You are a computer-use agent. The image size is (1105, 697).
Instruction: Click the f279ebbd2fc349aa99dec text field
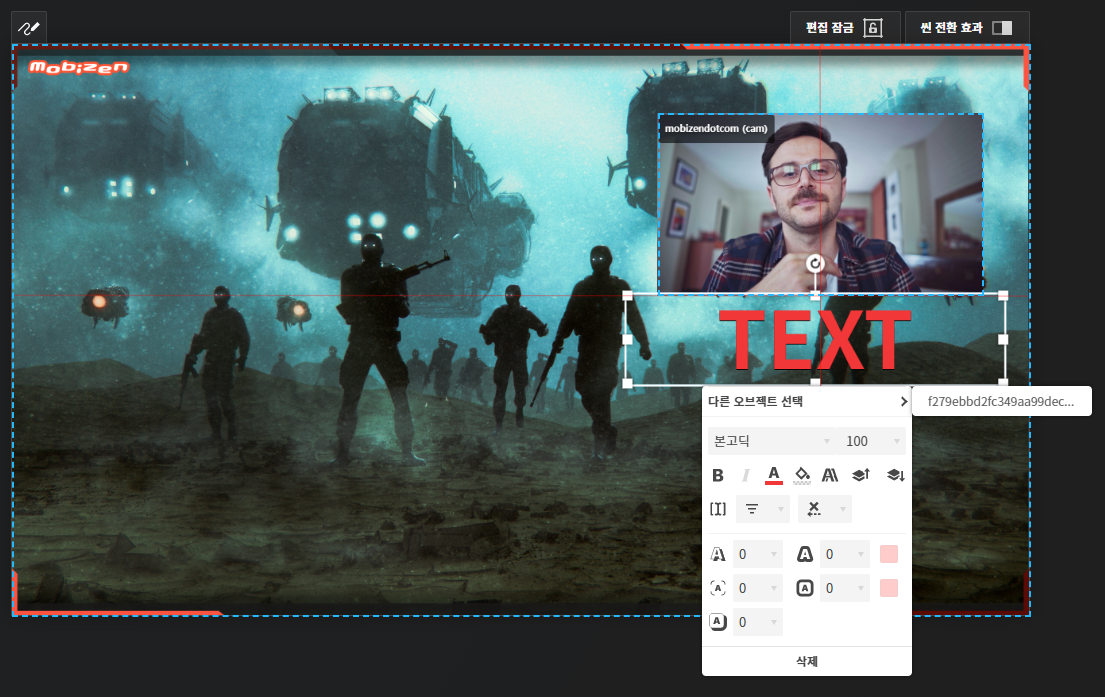(x=1000, y=400)
